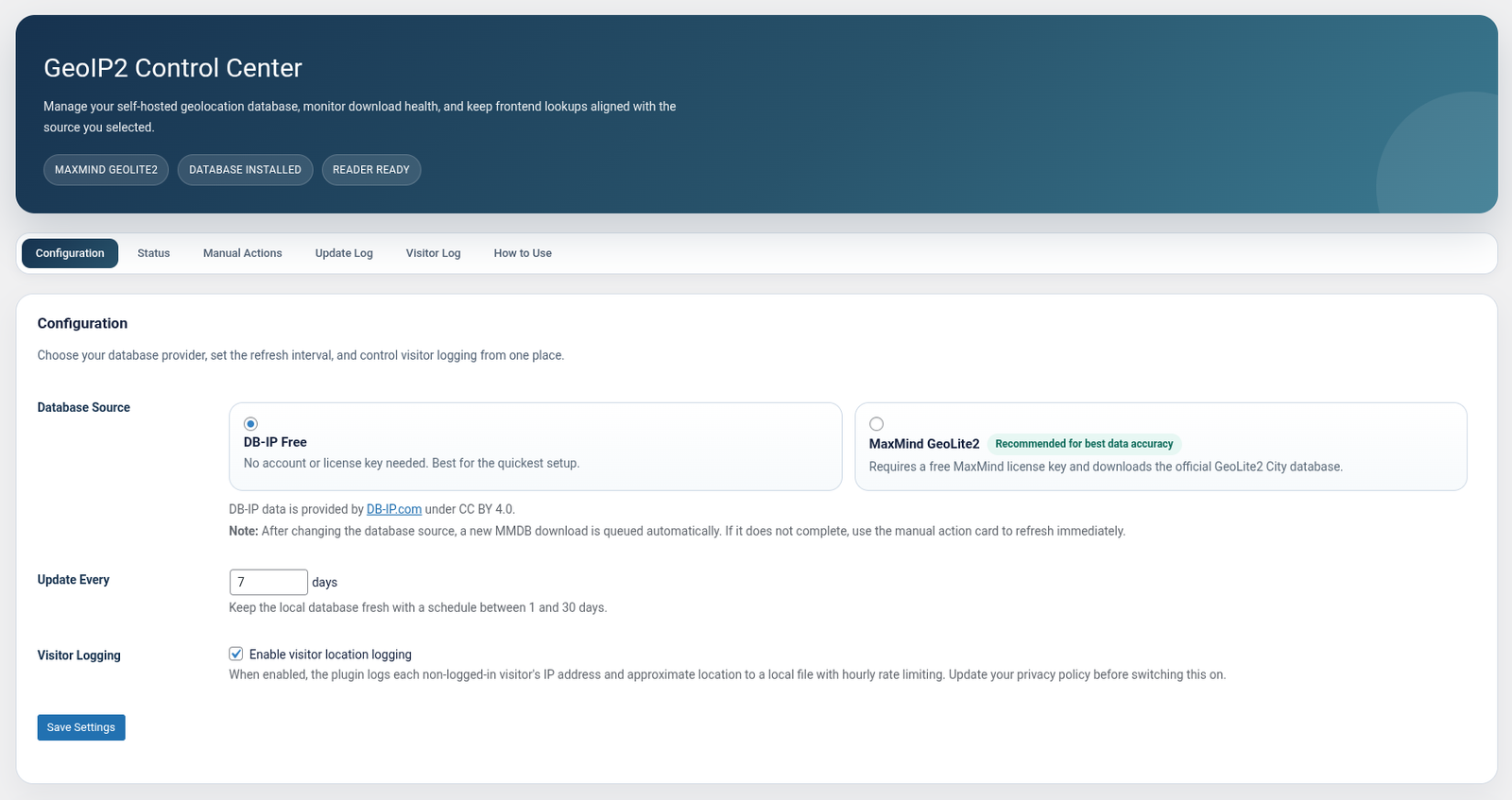Image resolution: width=1512 pixels, height=800 pixels.
Task: Open the Configuration tab
Action: (70, 253)
